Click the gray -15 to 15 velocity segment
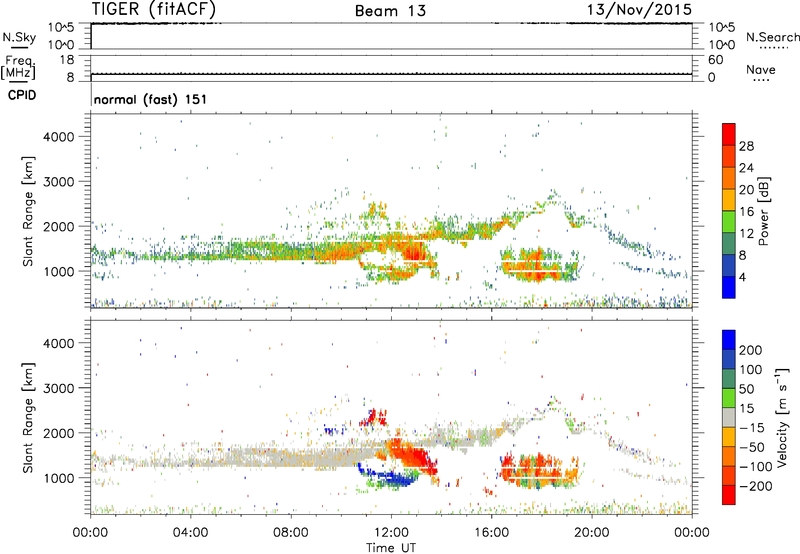Image resolution: width=800 pixels, height=554 pixels. tap(729, 417)
